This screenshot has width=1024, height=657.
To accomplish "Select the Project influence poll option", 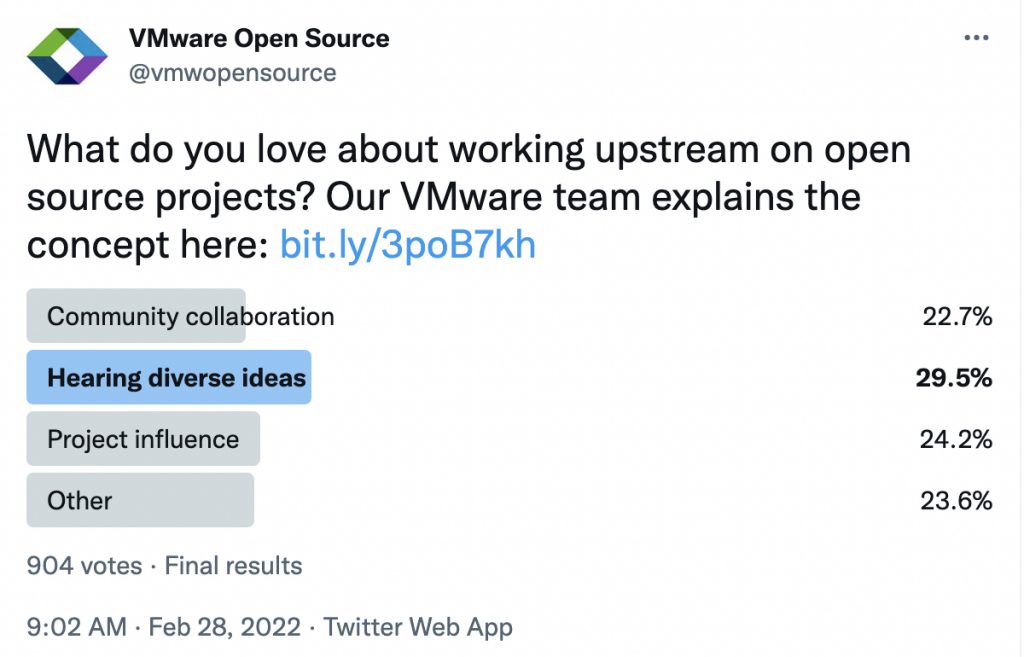I will tap(143, 439).
